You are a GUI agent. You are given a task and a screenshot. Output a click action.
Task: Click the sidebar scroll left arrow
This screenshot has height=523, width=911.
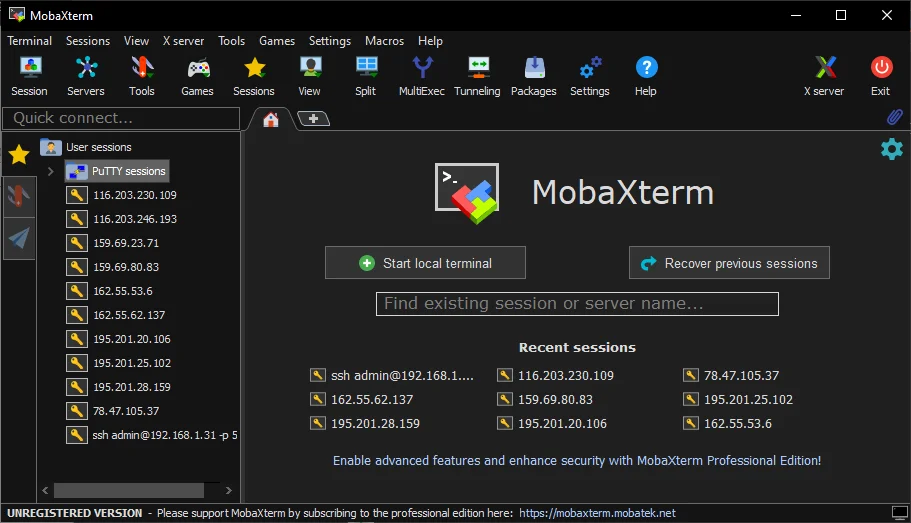click(45, 490)
